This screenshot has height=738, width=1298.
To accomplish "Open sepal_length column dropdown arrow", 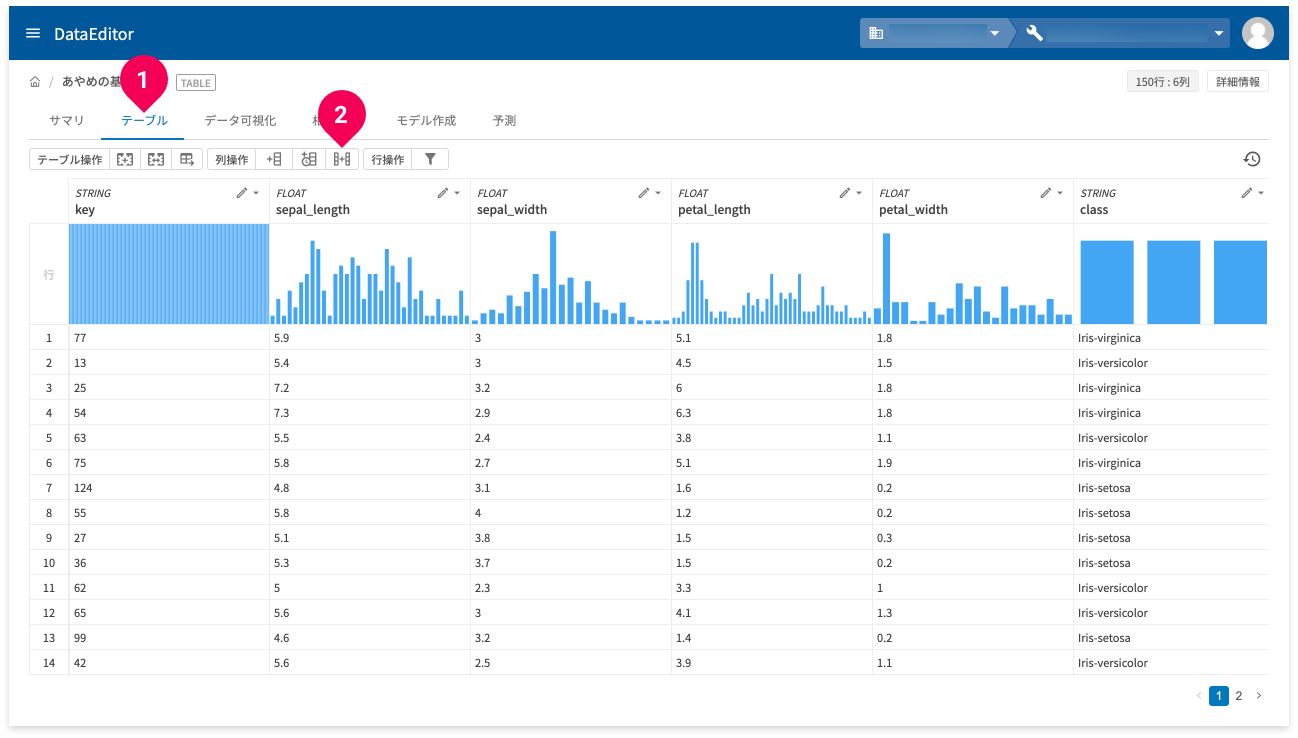I will pos(457,193).
